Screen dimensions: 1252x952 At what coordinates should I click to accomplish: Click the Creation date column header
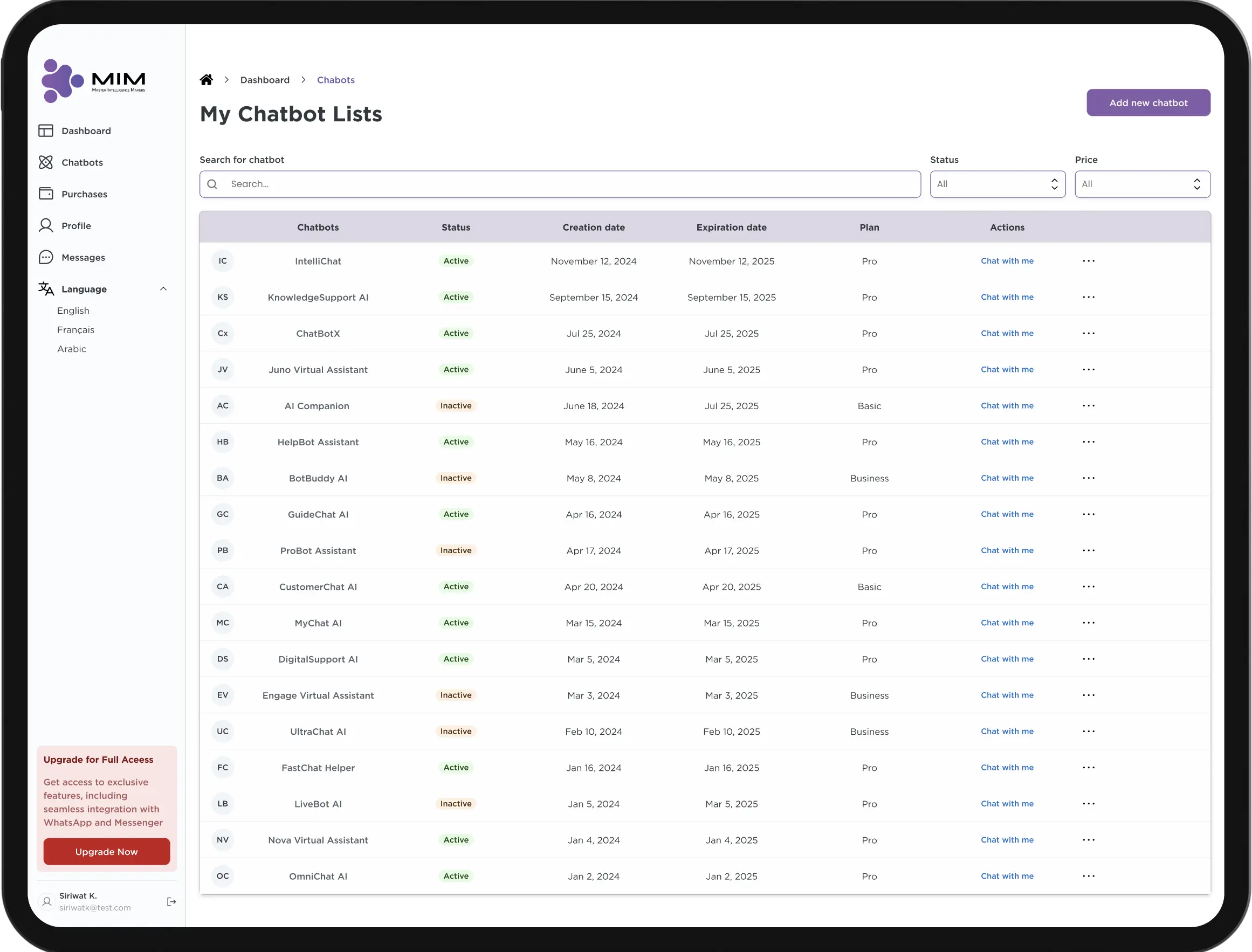click(594, 227)
